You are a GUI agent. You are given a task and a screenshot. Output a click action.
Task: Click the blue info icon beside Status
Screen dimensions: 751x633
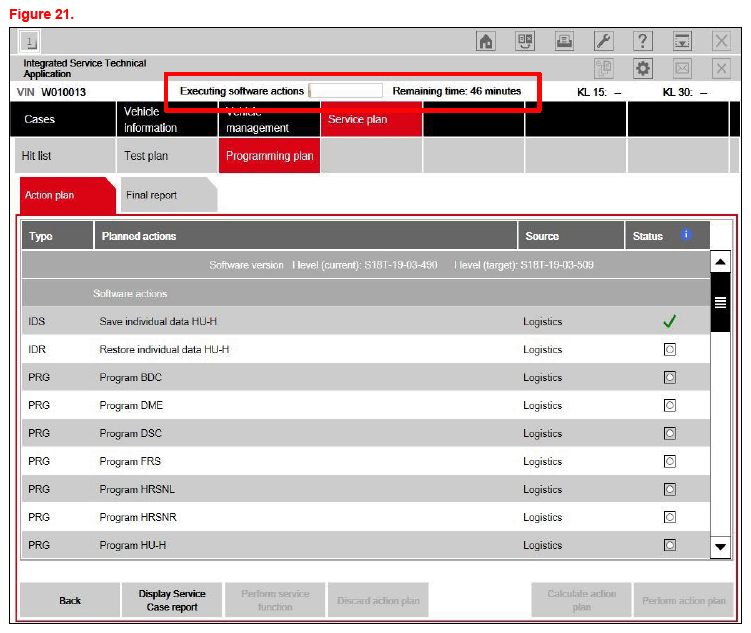coord(686,235)
